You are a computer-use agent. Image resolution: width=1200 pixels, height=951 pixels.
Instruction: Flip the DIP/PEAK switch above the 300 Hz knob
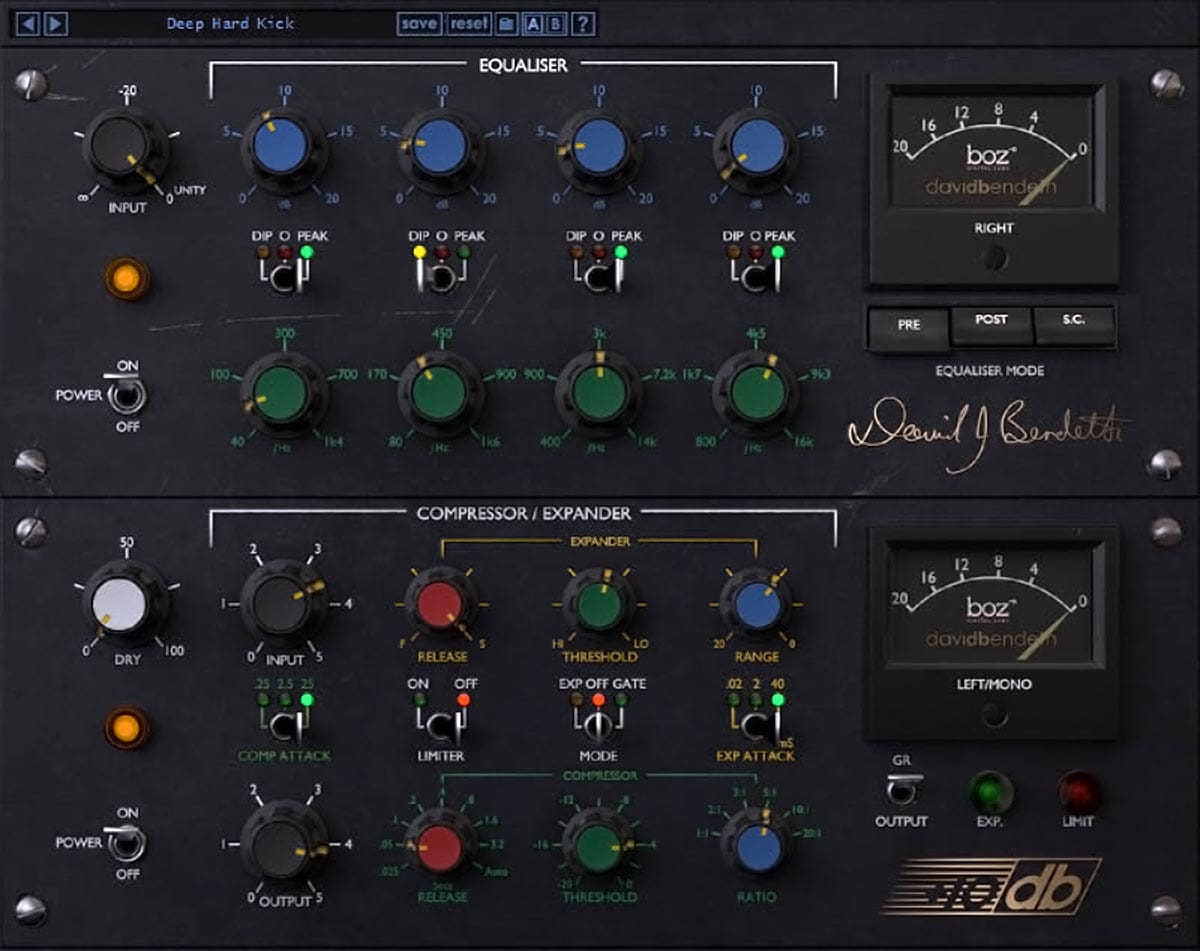coord(286,279)
